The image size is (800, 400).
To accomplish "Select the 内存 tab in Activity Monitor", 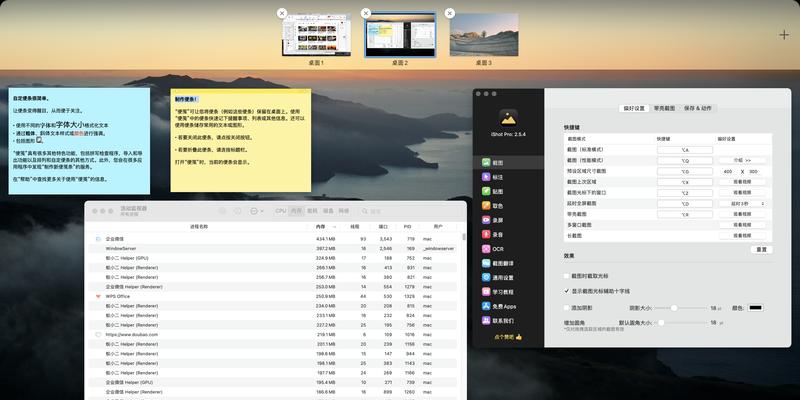I will [296, 211].
